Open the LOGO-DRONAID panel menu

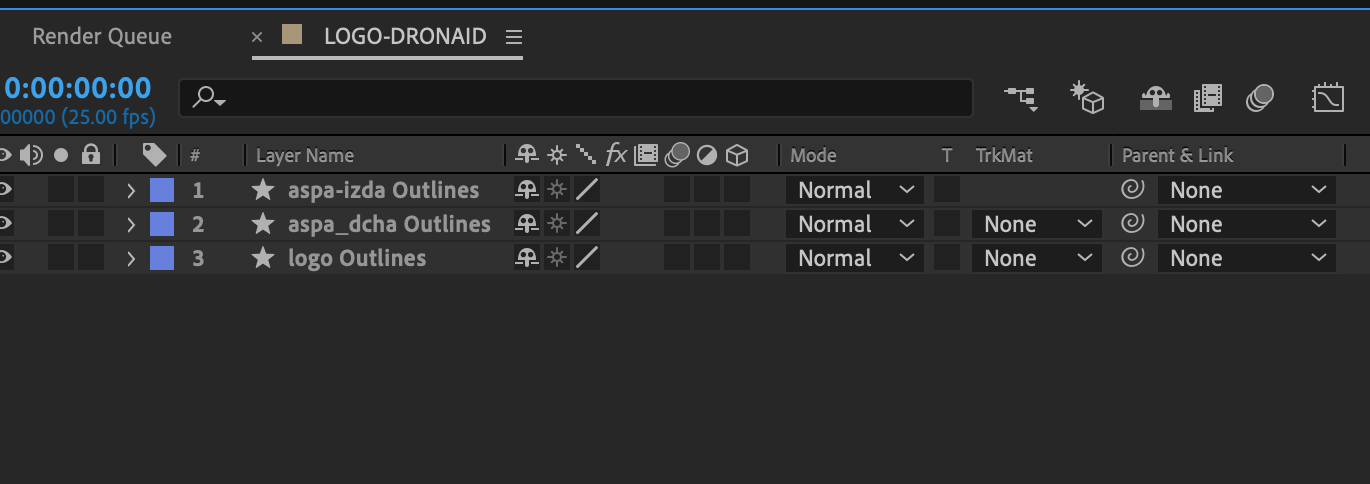514,37
